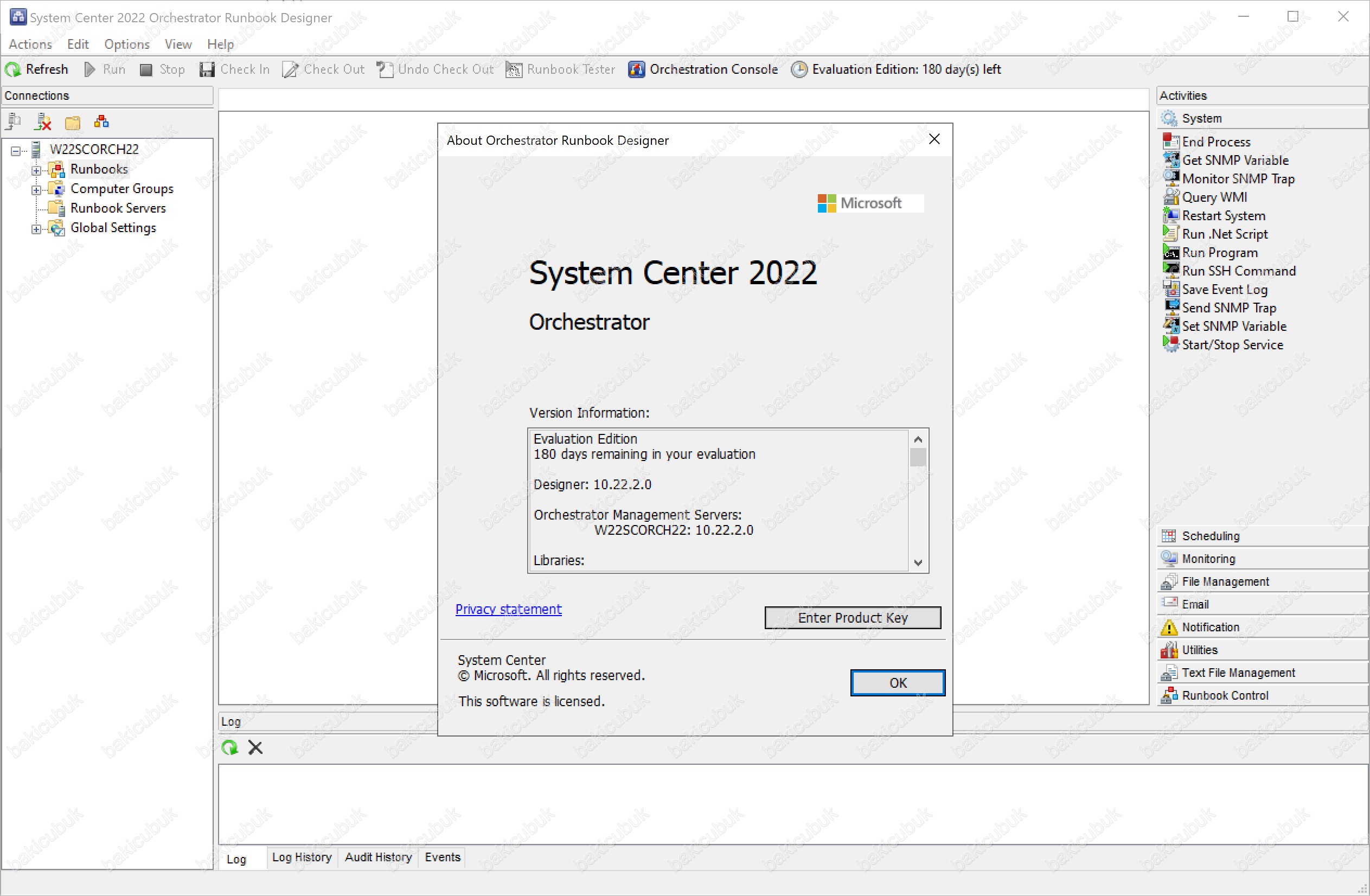Select the Run .Net Script activity

tap(1215, 234)
